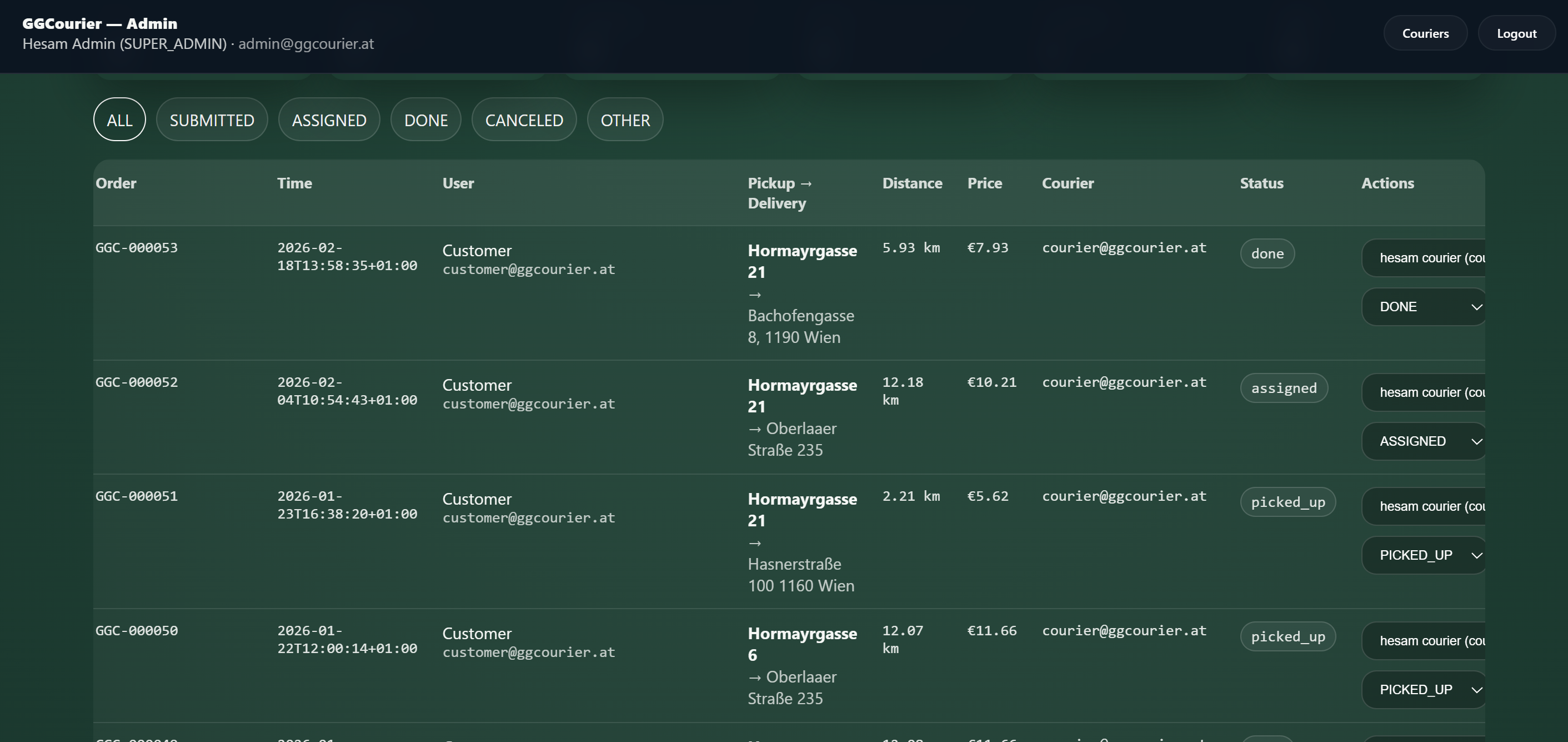Screen dimensions: 1568x742
Task: Expand the ASSIGNED status dropdown for GGC-000052
Action: click(1423, 440)
